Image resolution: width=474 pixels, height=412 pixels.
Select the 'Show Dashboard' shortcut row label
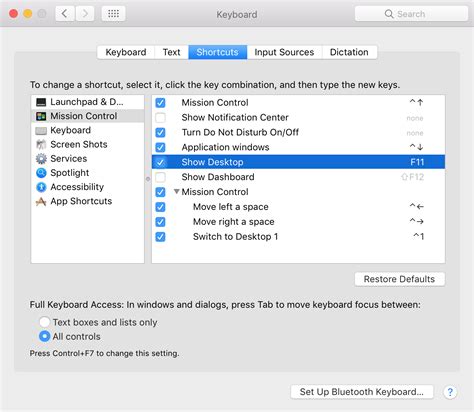(x=218, y=177)
